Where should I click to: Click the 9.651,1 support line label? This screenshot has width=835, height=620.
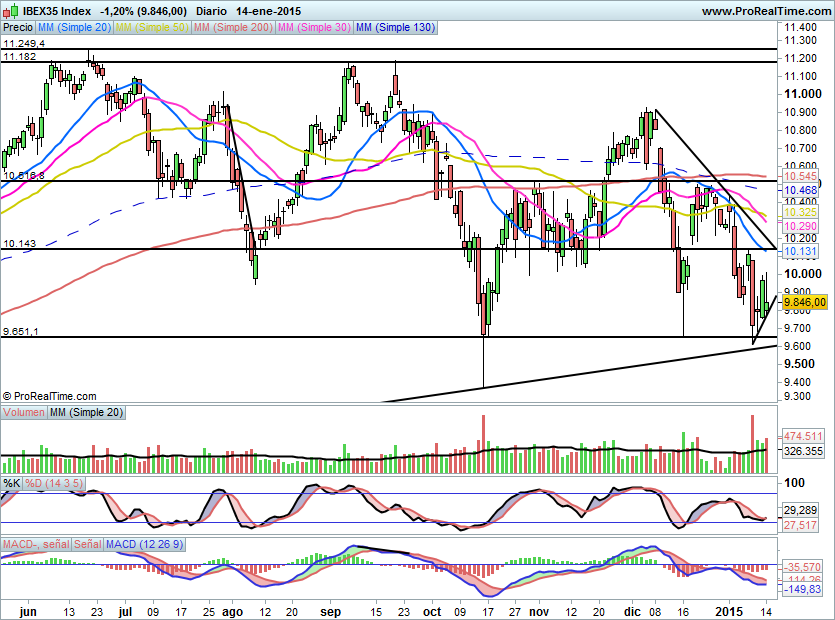point(20,331)
